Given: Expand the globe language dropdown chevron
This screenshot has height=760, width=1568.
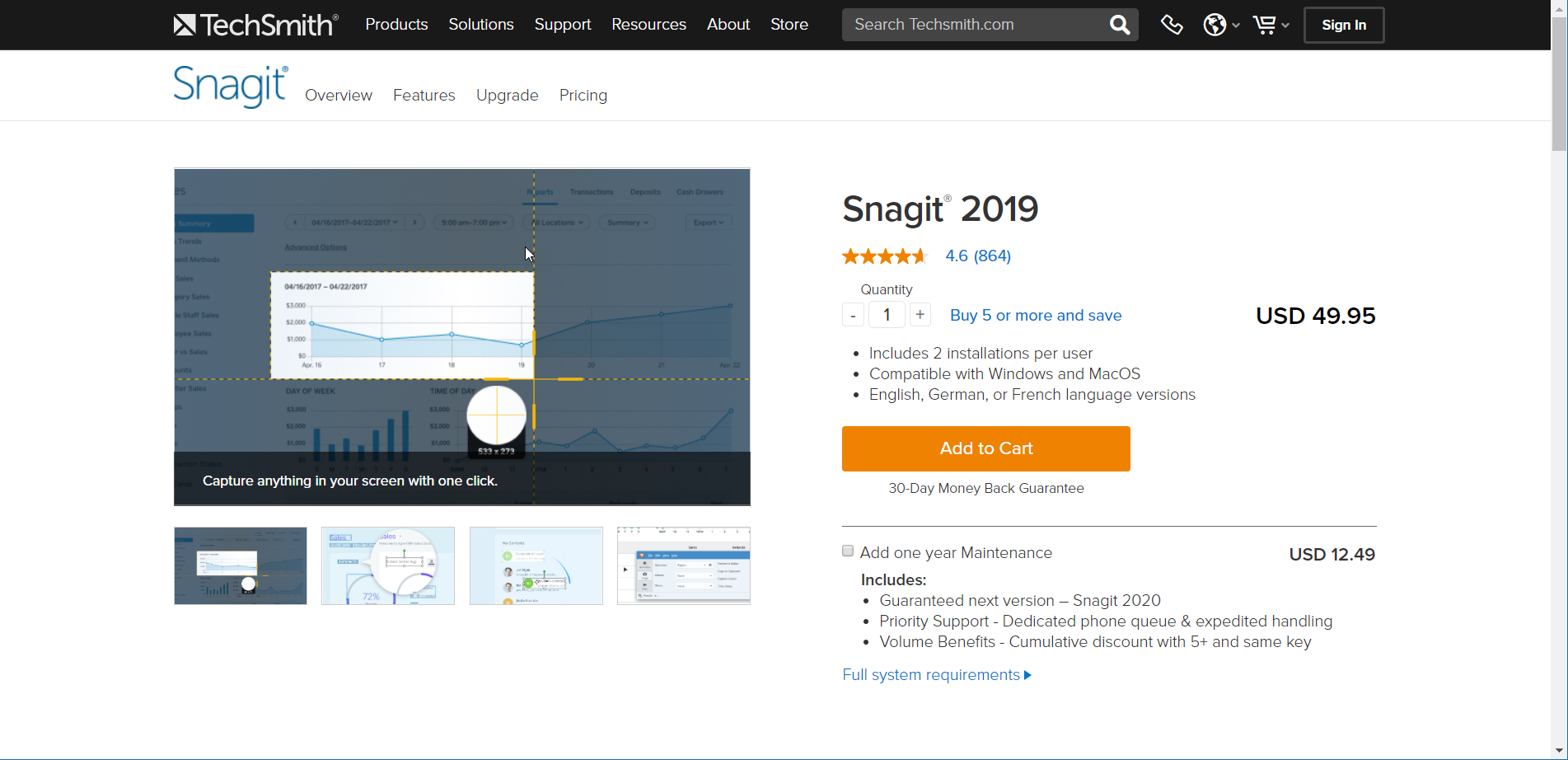Looking at the screenshot, I should click(1233, 25).
